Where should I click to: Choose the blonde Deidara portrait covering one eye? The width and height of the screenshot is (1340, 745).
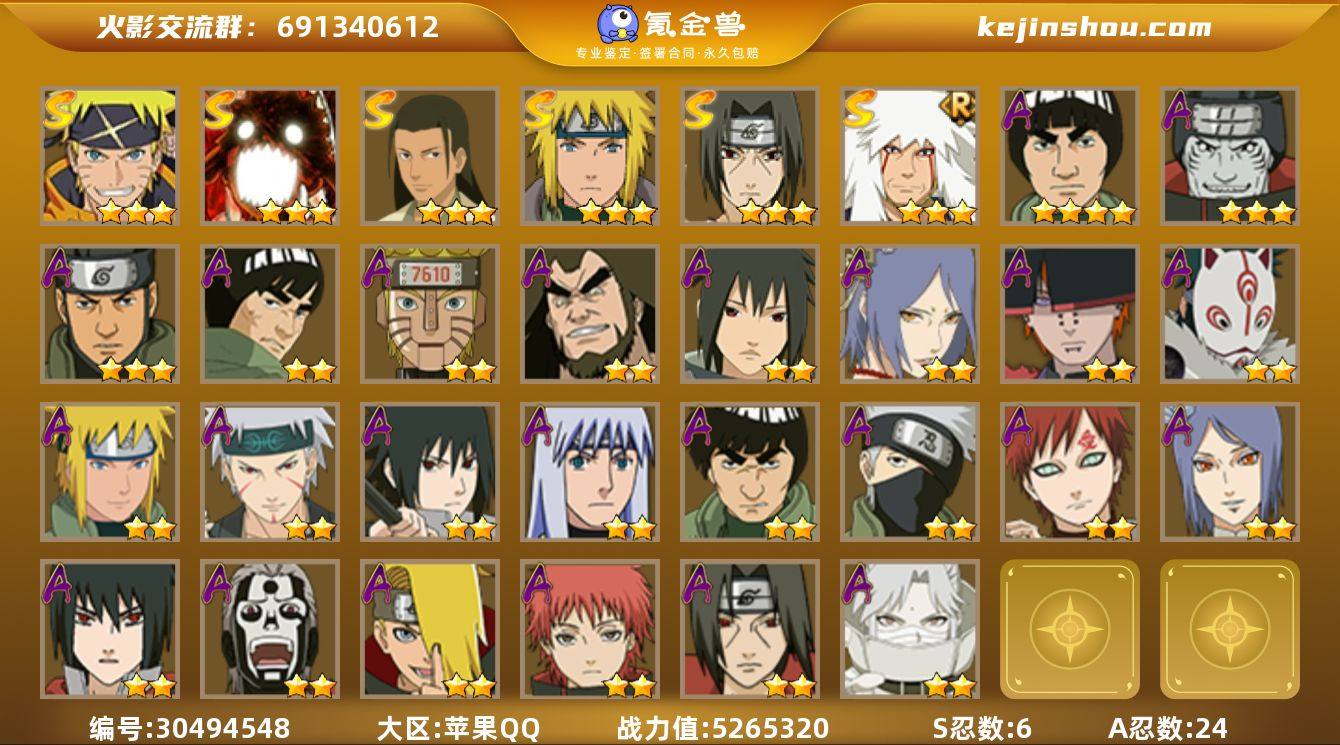tap(430, 629)
